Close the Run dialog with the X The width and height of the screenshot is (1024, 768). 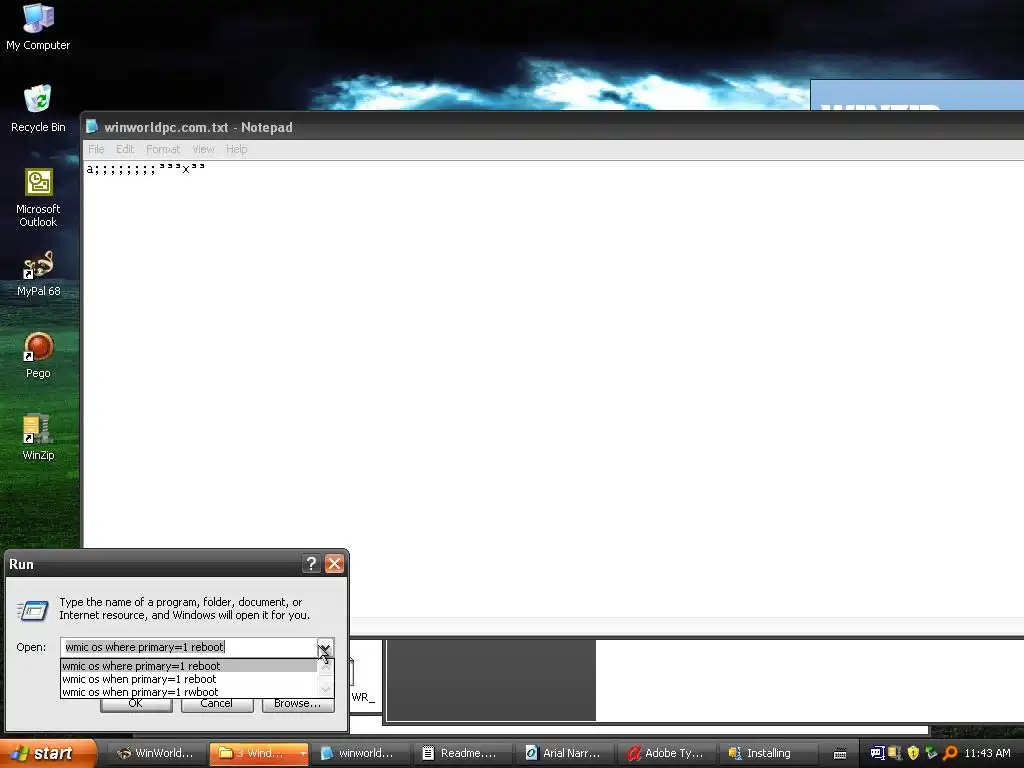(334, 564)
